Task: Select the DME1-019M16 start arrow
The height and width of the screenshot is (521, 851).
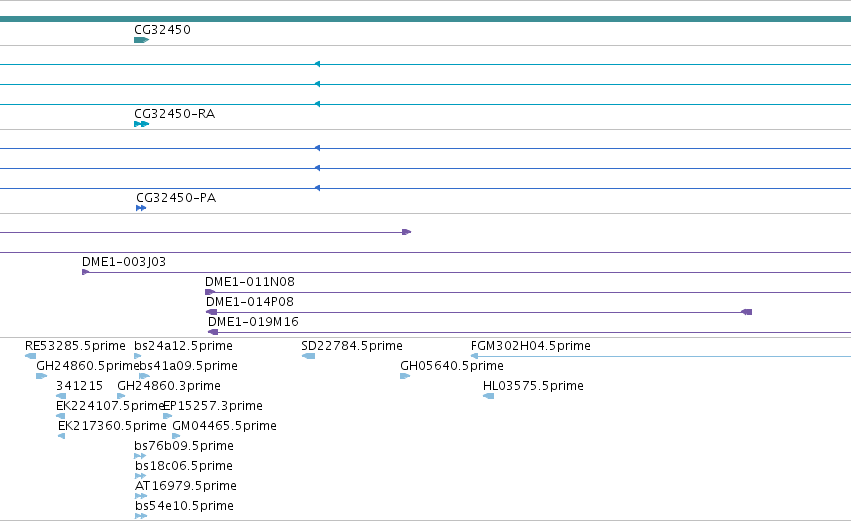Action: [x=213, y=332]
